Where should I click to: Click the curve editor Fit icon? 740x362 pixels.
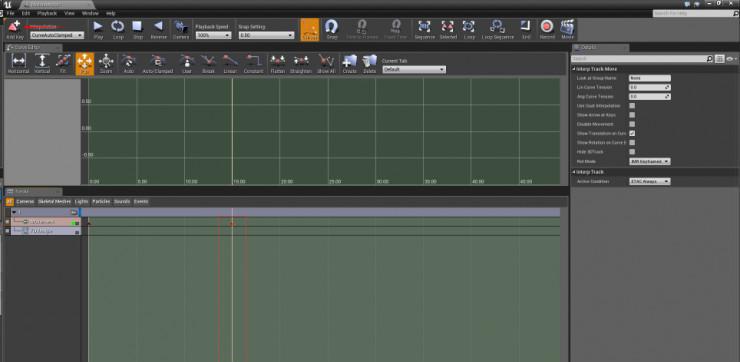click(63, 61)
